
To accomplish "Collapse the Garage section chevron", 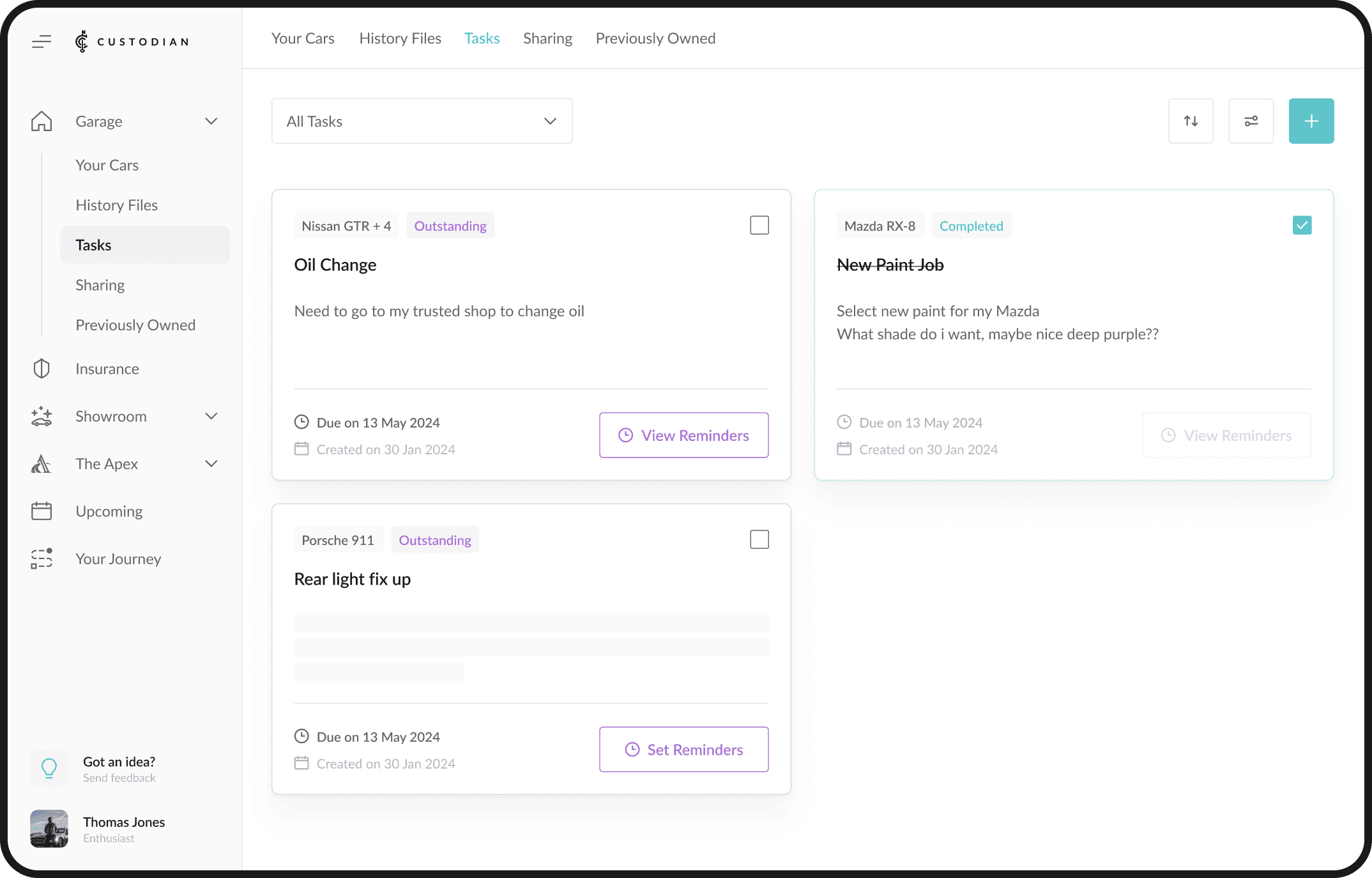I will point(211,121).
